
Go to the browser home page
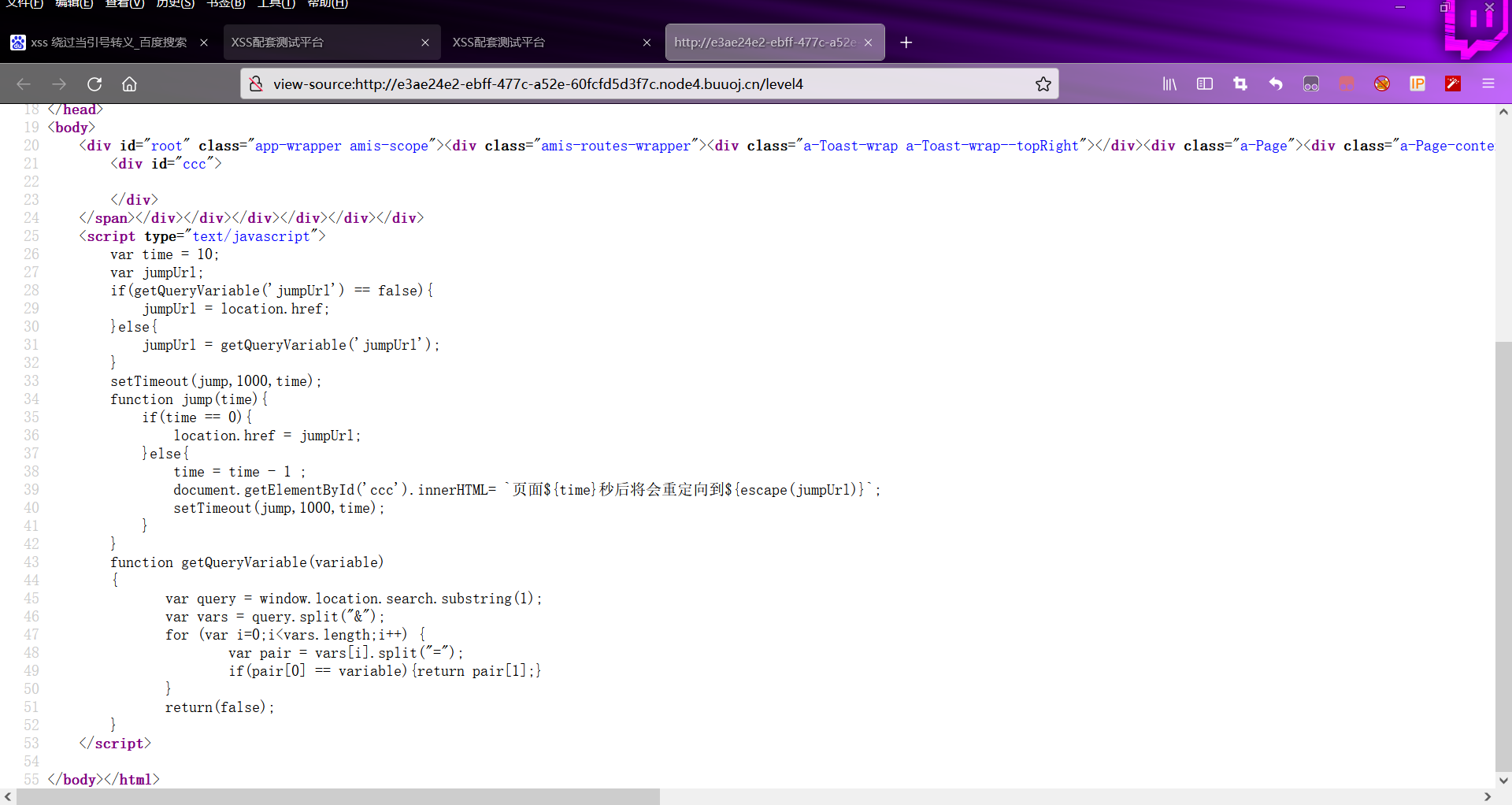click(129, 83)
